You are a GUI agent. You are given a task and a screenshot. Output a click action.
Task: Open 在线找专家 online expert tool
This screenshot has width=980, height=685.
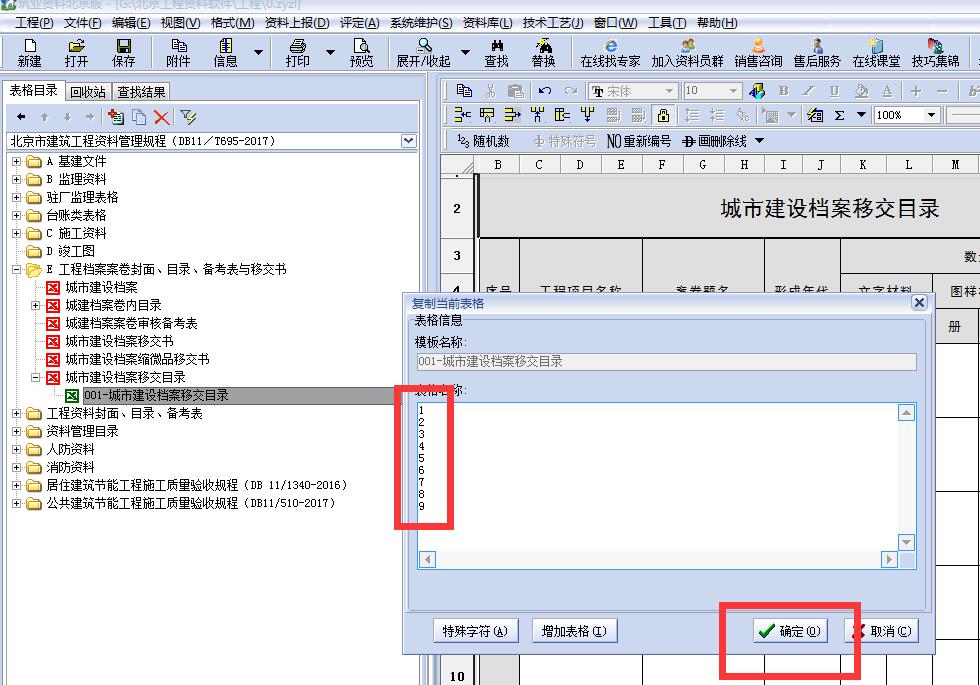610,52
